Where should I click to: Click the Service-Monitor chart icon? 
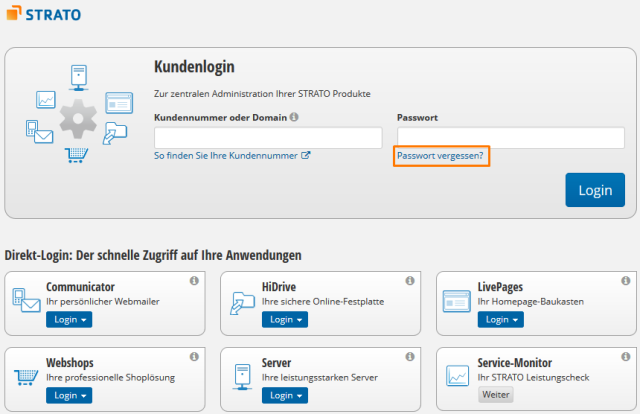(457, 376)
